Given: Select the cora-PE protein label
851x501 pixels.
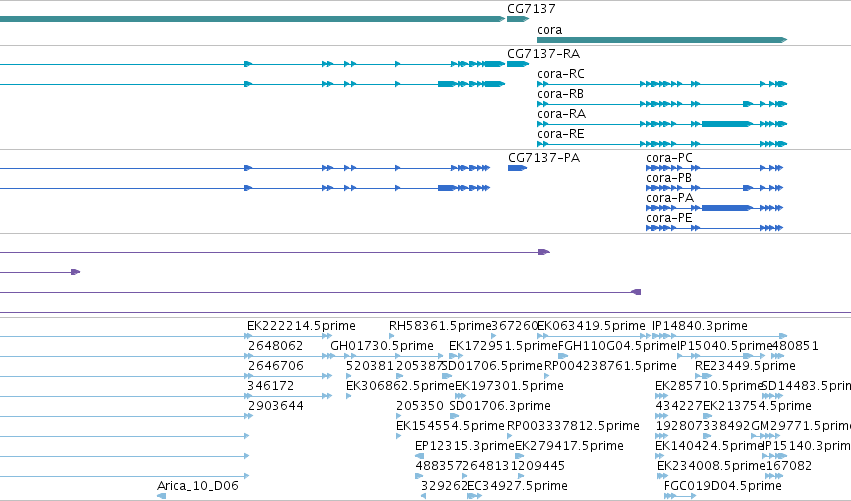Looking at the screenshot, I should pos(669,218).
